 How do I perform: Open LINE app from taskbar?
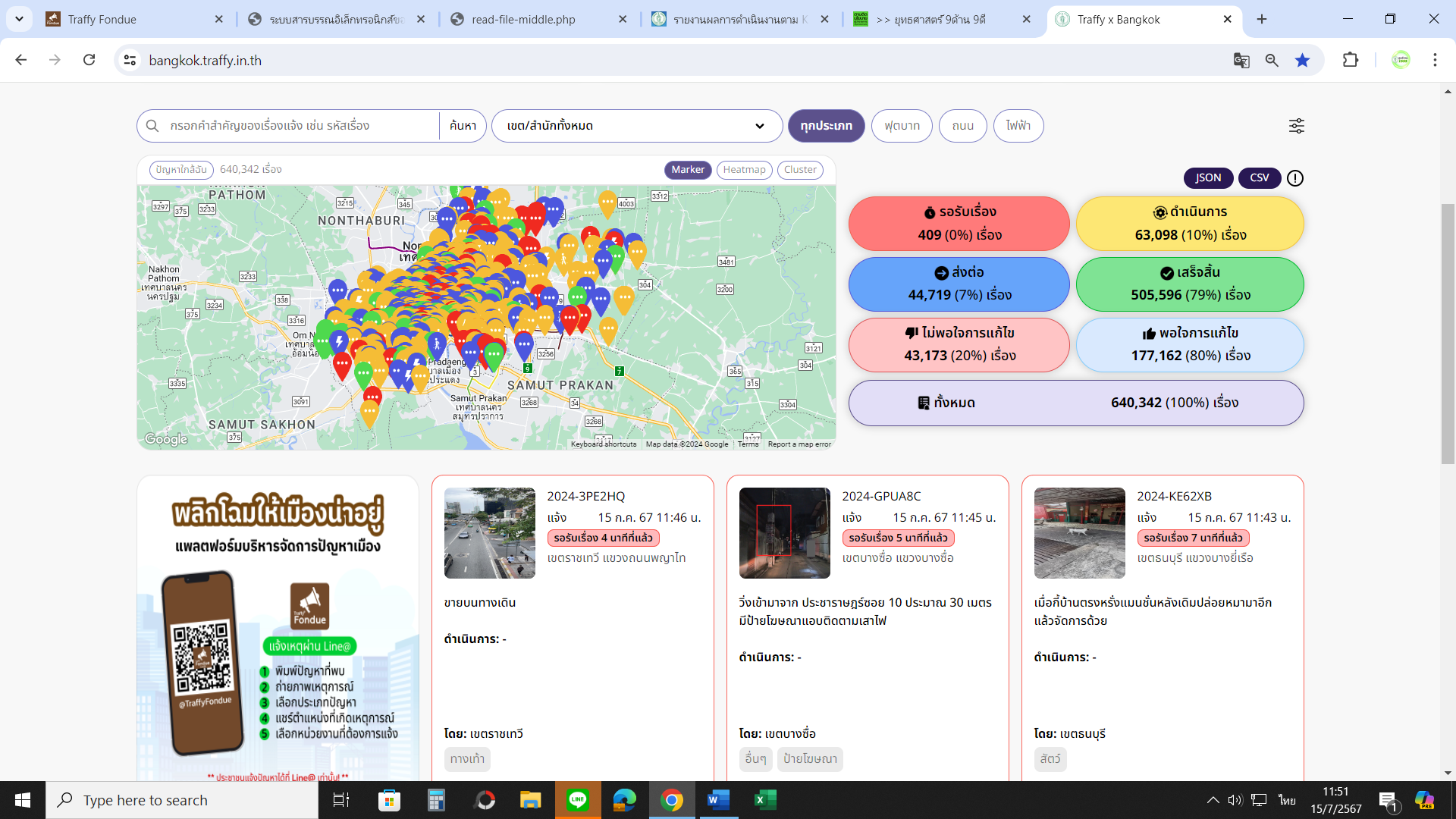(578, 800)
